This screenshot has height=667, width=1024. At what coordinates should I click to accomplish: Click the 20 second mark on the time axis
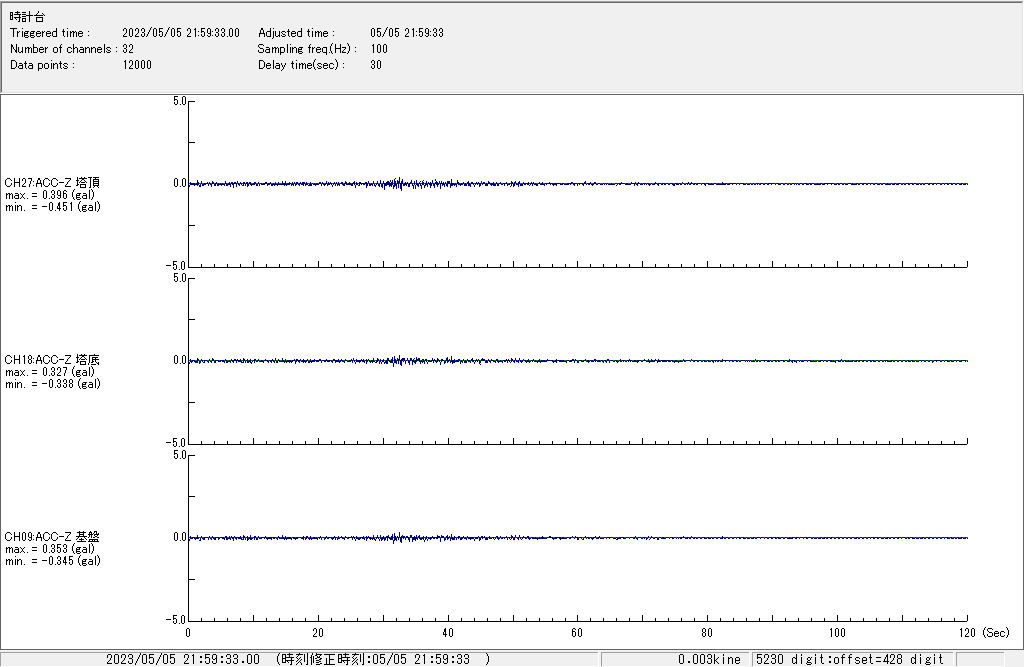click(x=318, y=633)
